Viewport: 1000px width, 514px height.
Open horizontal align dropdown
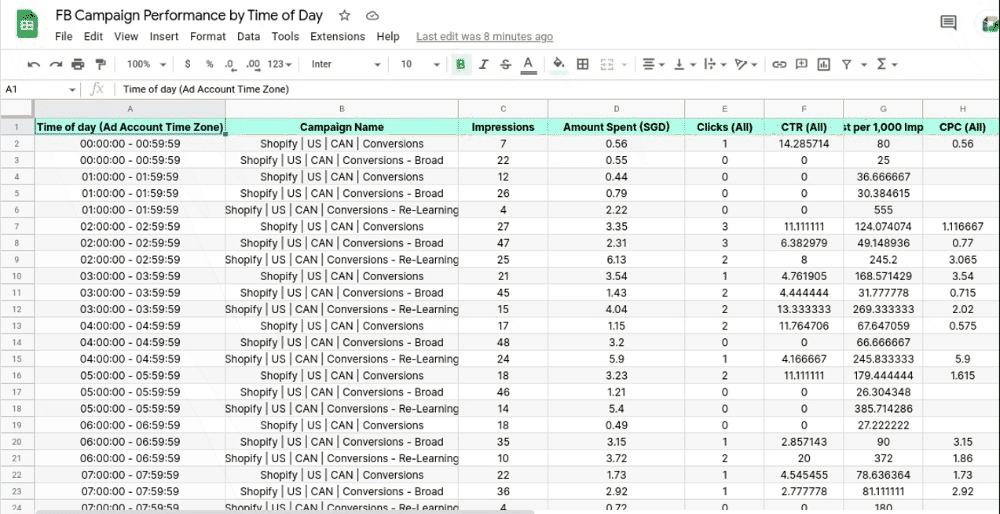point(653,64)
